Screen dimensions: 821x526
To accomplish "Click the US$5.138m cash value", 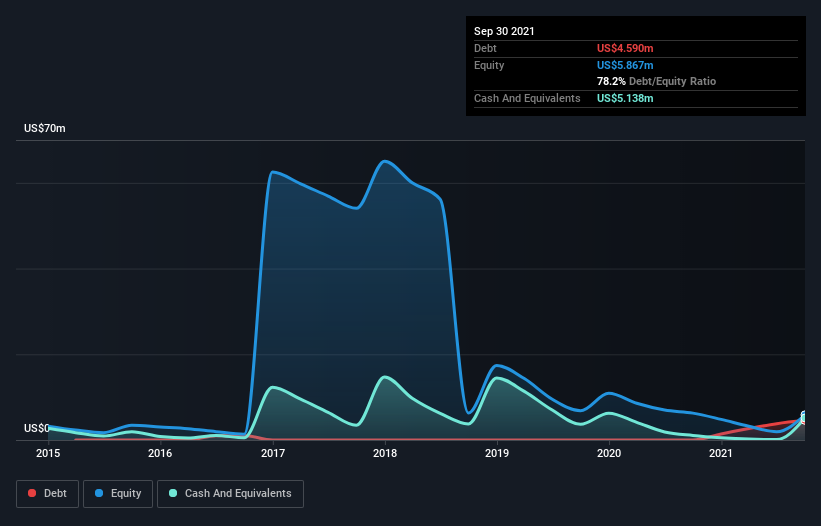I will pos(625,98).
